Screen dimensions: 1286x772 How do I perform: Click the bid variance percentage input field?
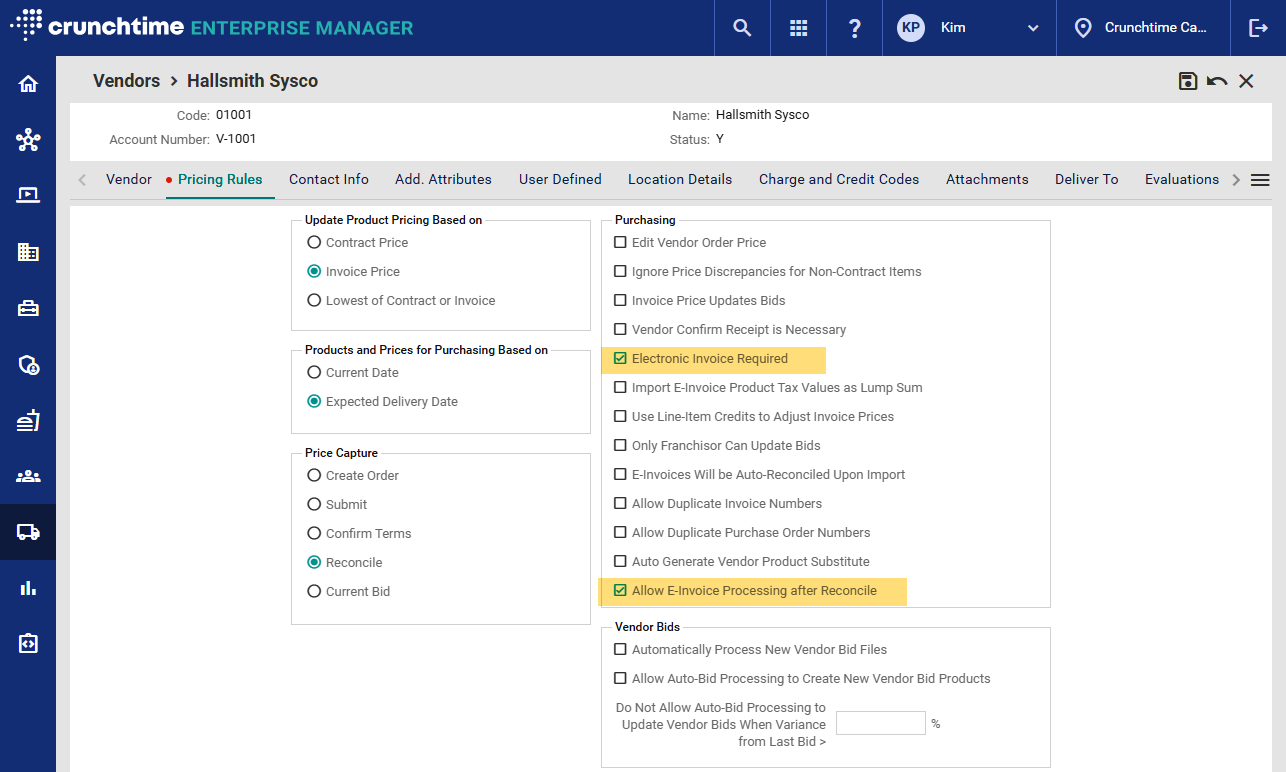click(x=880, y=723)
